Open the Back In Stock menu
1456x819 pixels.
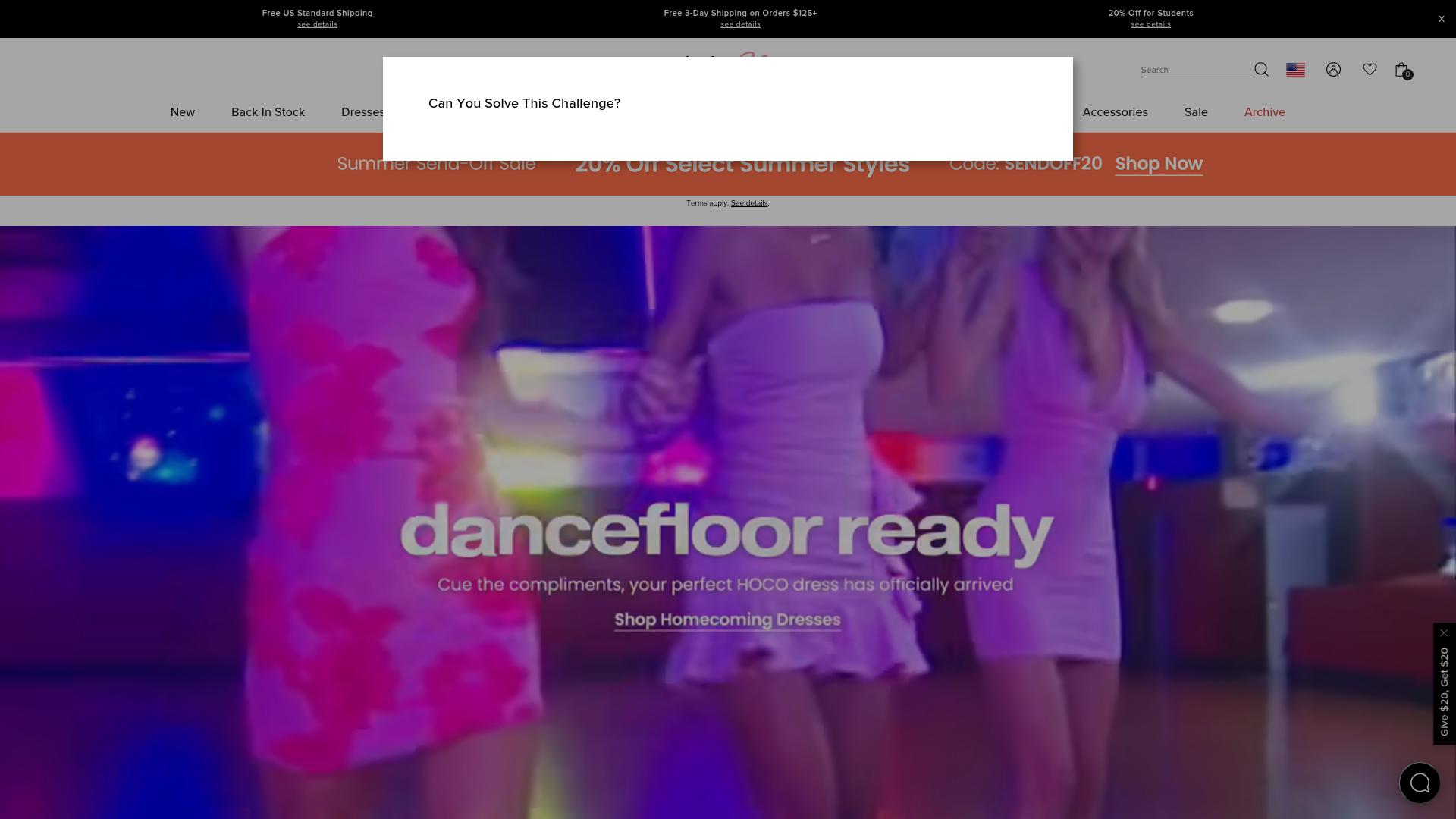(268, 112)
